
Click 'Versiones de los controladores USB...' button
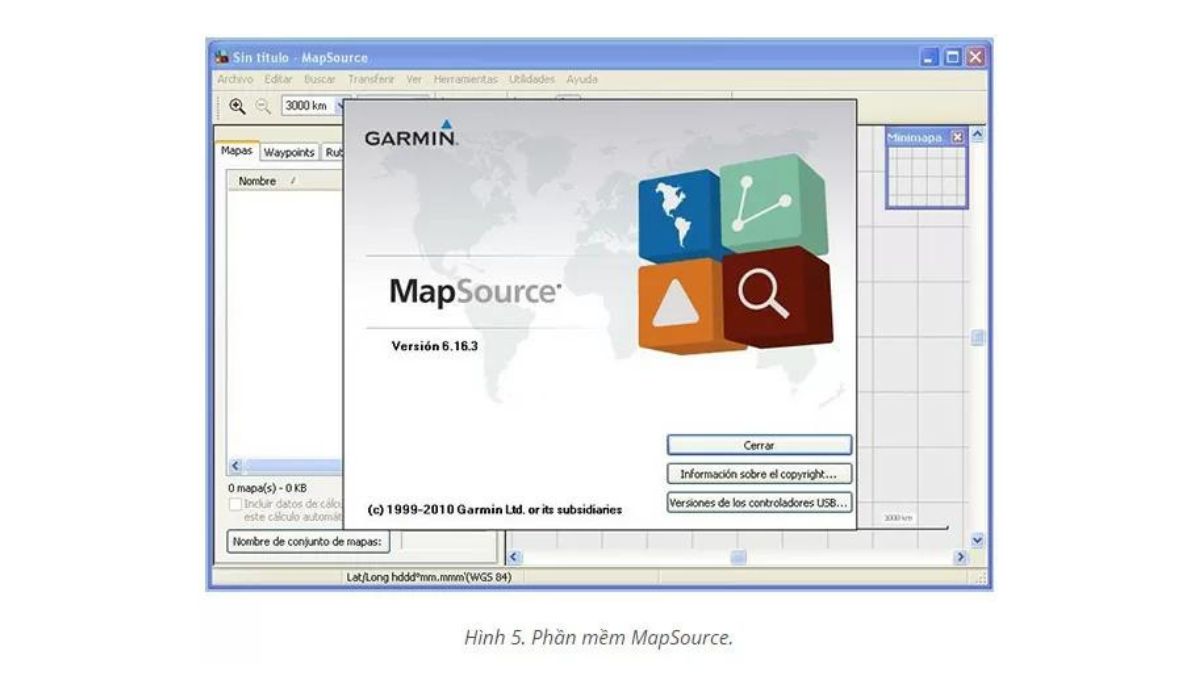(759, 503)
